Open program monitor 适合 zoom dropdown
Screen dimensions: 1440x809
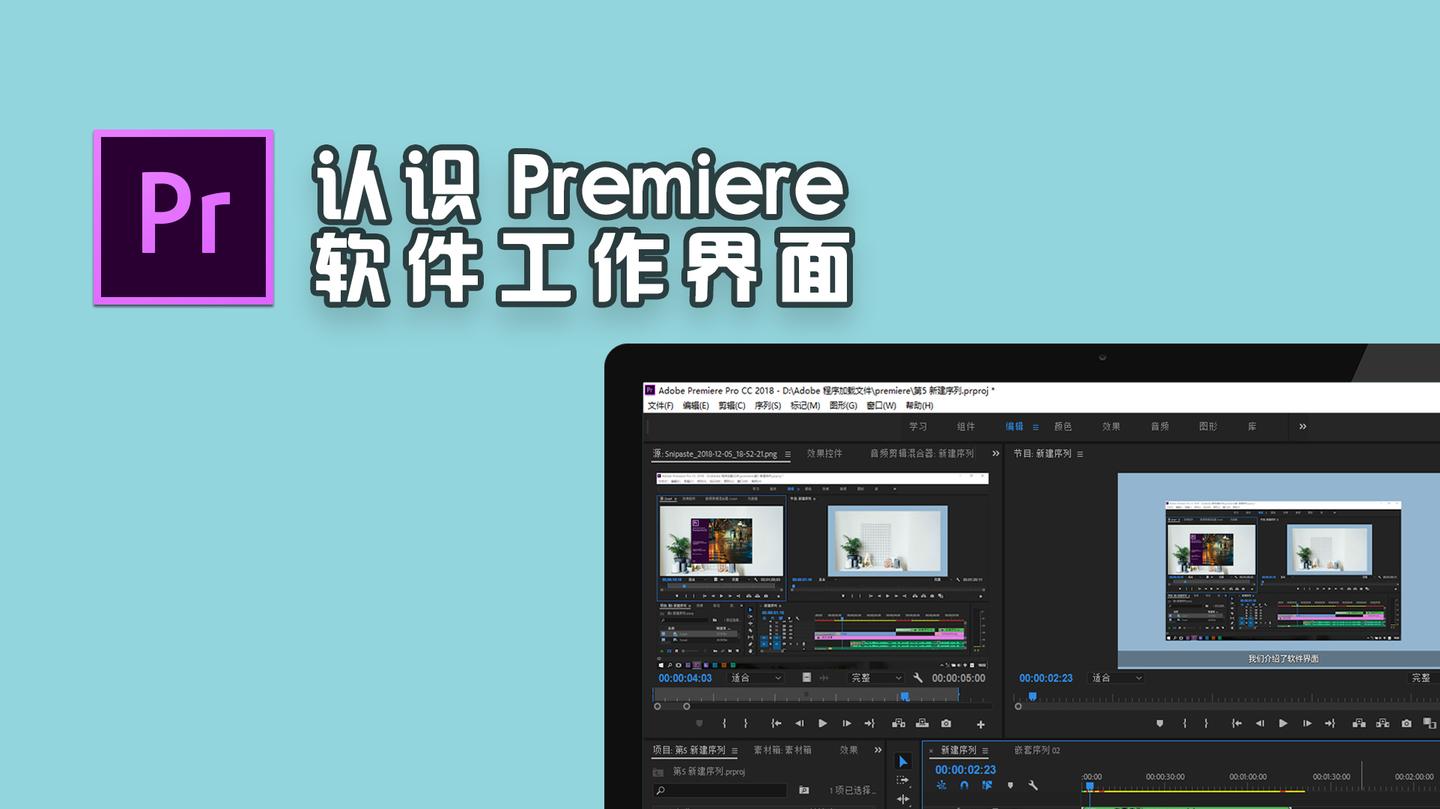pyautogui.click(x=1116, y=678)
